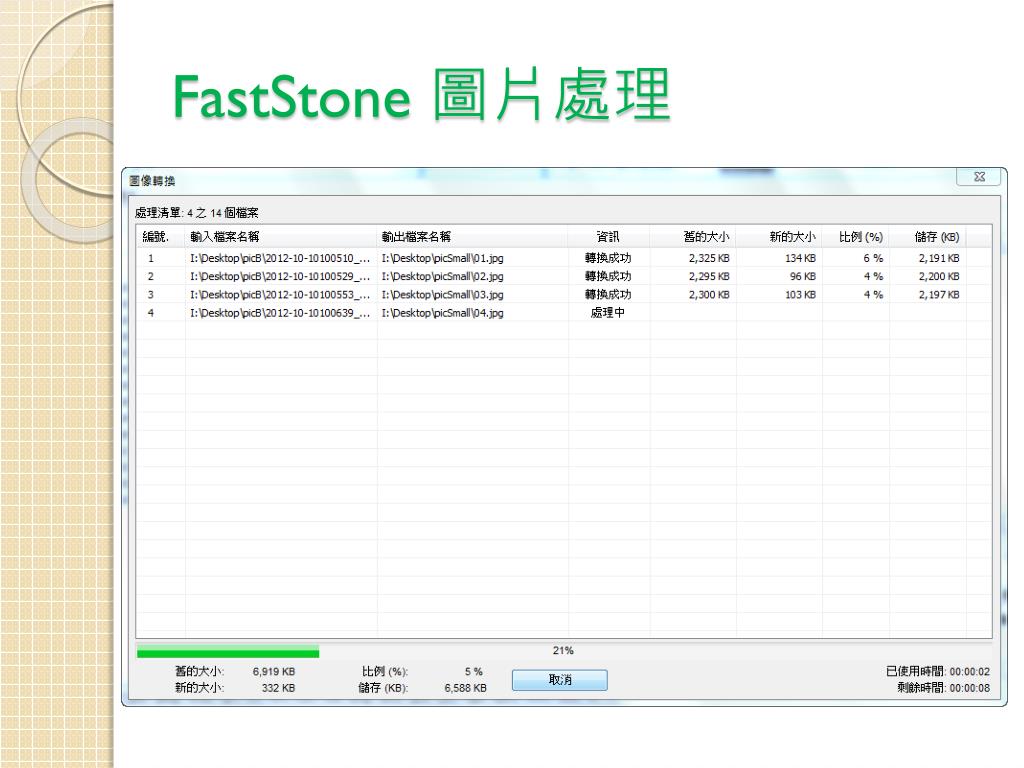
Task: Click the 6 % ratio cell
Action: click(873, 258)
